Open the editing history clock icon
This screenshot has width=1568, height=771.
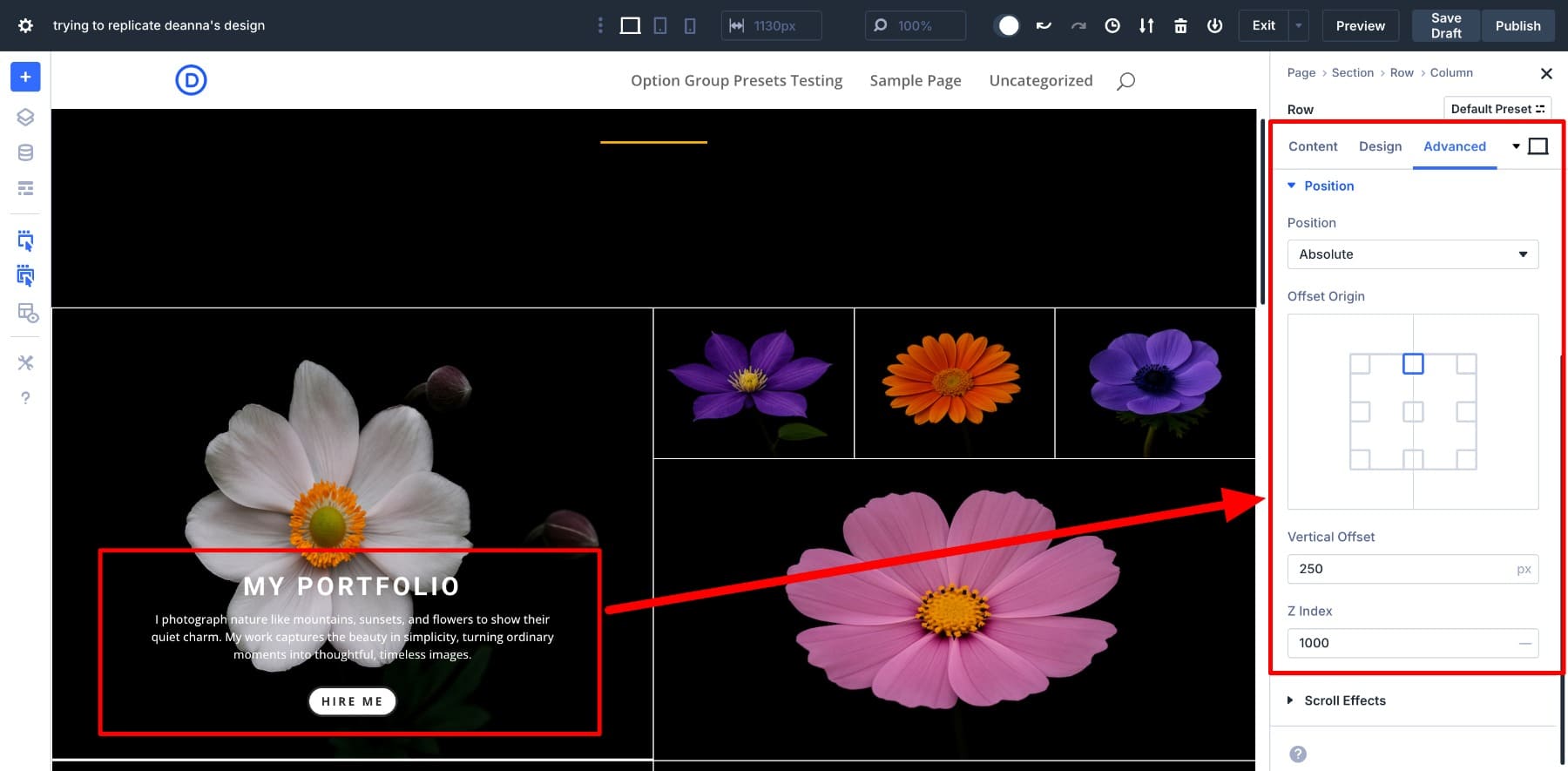[x=1112, y=25]
